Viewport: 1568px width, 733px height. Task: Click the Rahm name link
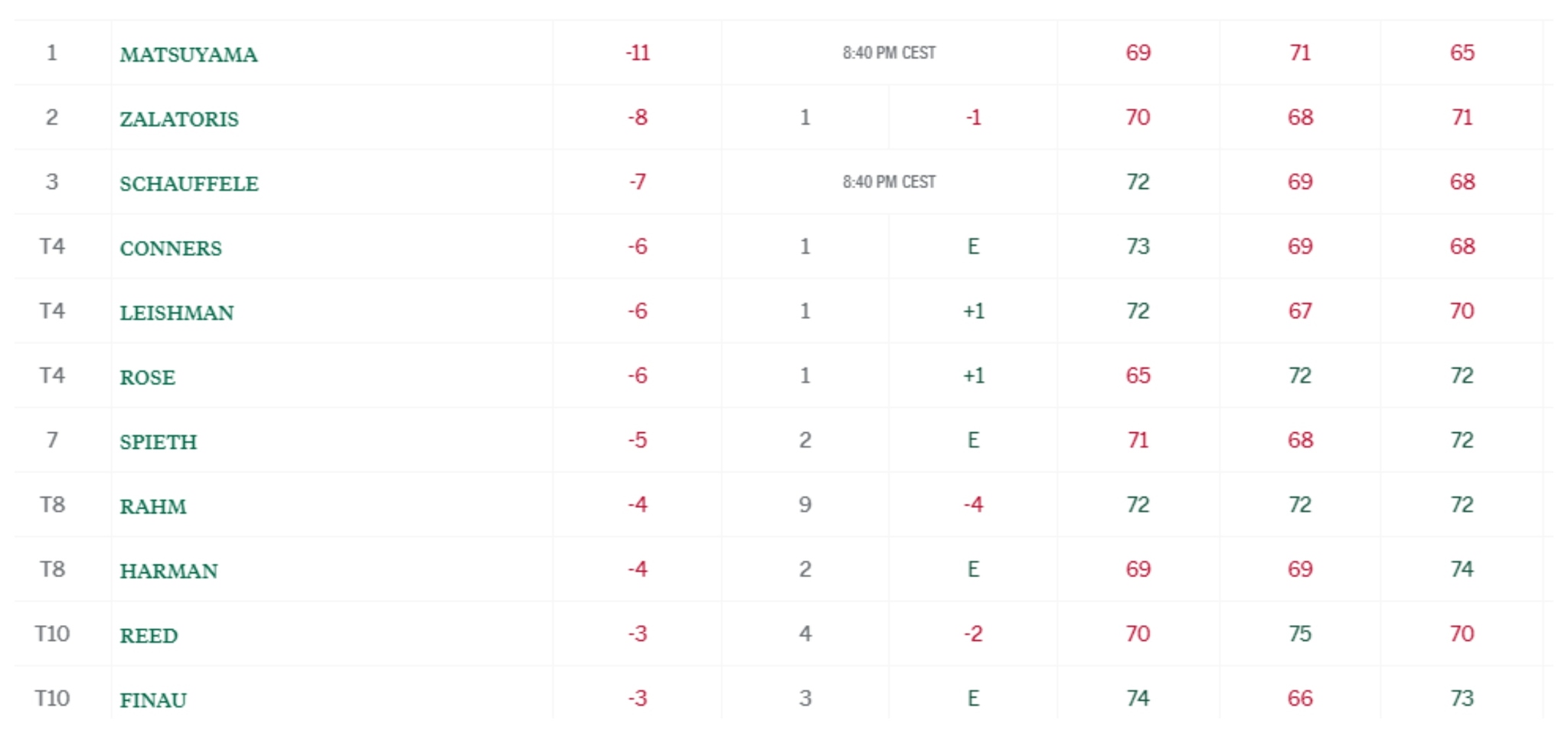[152, 507]
